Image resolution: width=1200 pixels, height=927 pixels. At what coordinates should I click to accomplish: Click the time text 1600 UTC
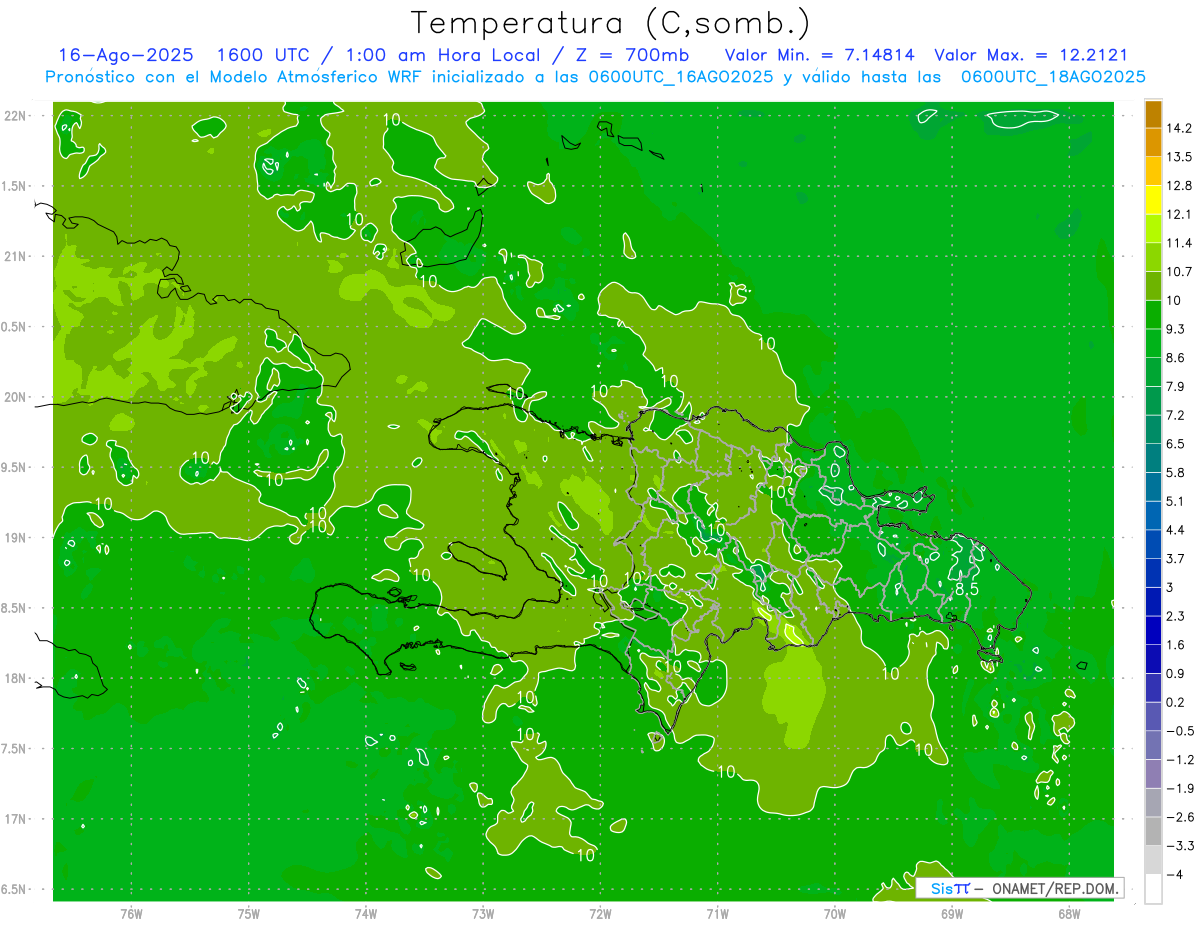pyautogui.click(x=264, y=55)
